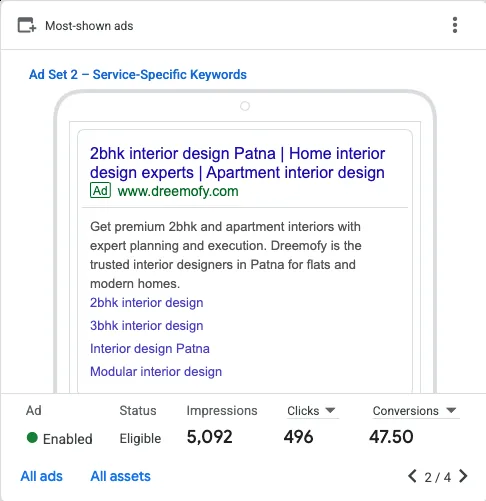Go to the previous ad with the left chevron
486x501 pixels.
click(x=412, y=476)
